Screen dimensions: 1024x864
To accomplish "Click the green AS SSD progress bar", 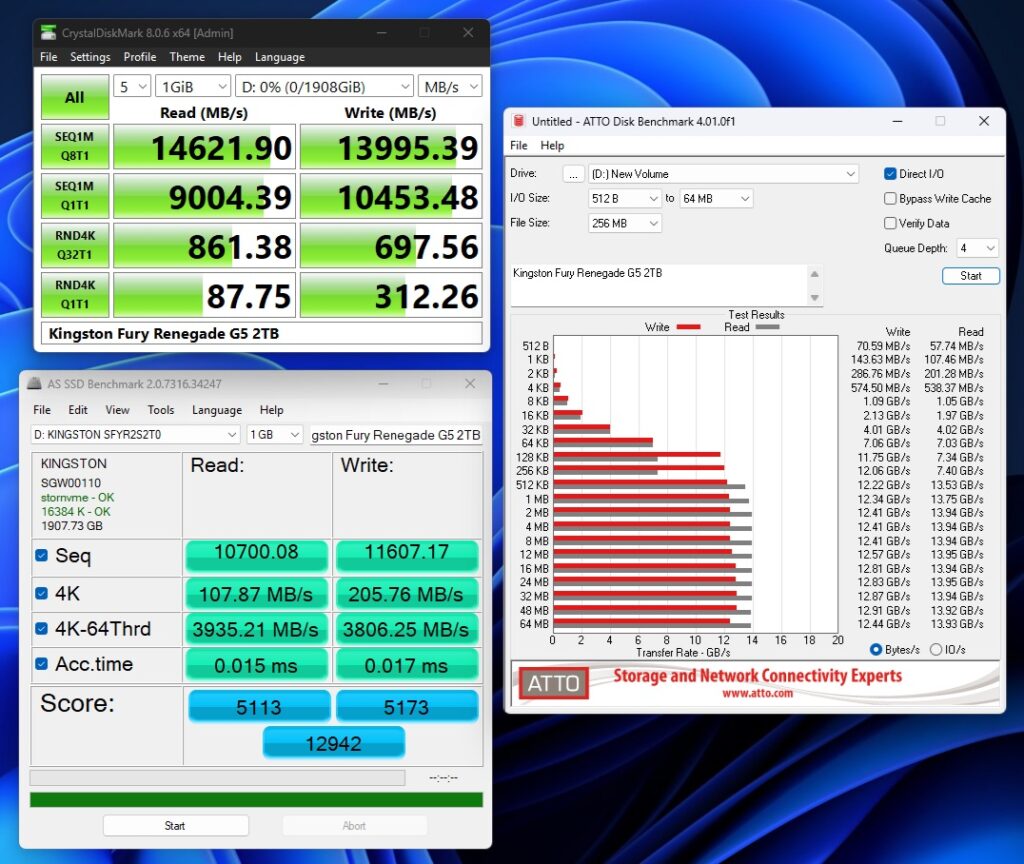I will (x=256, y=800).
